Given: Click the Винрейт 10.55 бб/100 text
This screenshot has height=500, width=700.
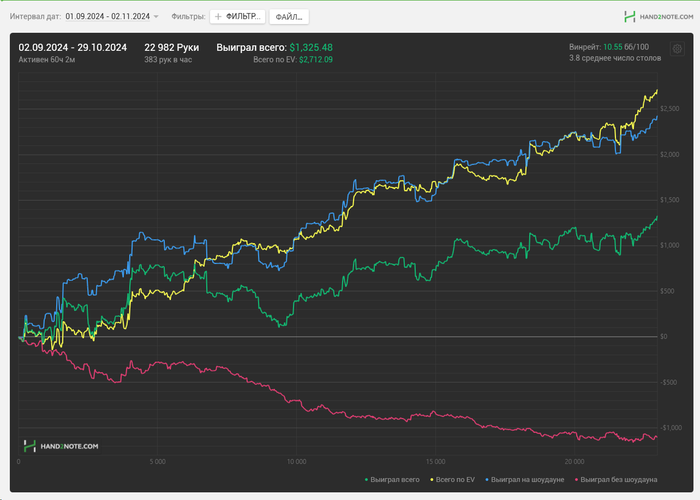Looking at the screenshot, I should pyautogui.click(x=609, y=47).
